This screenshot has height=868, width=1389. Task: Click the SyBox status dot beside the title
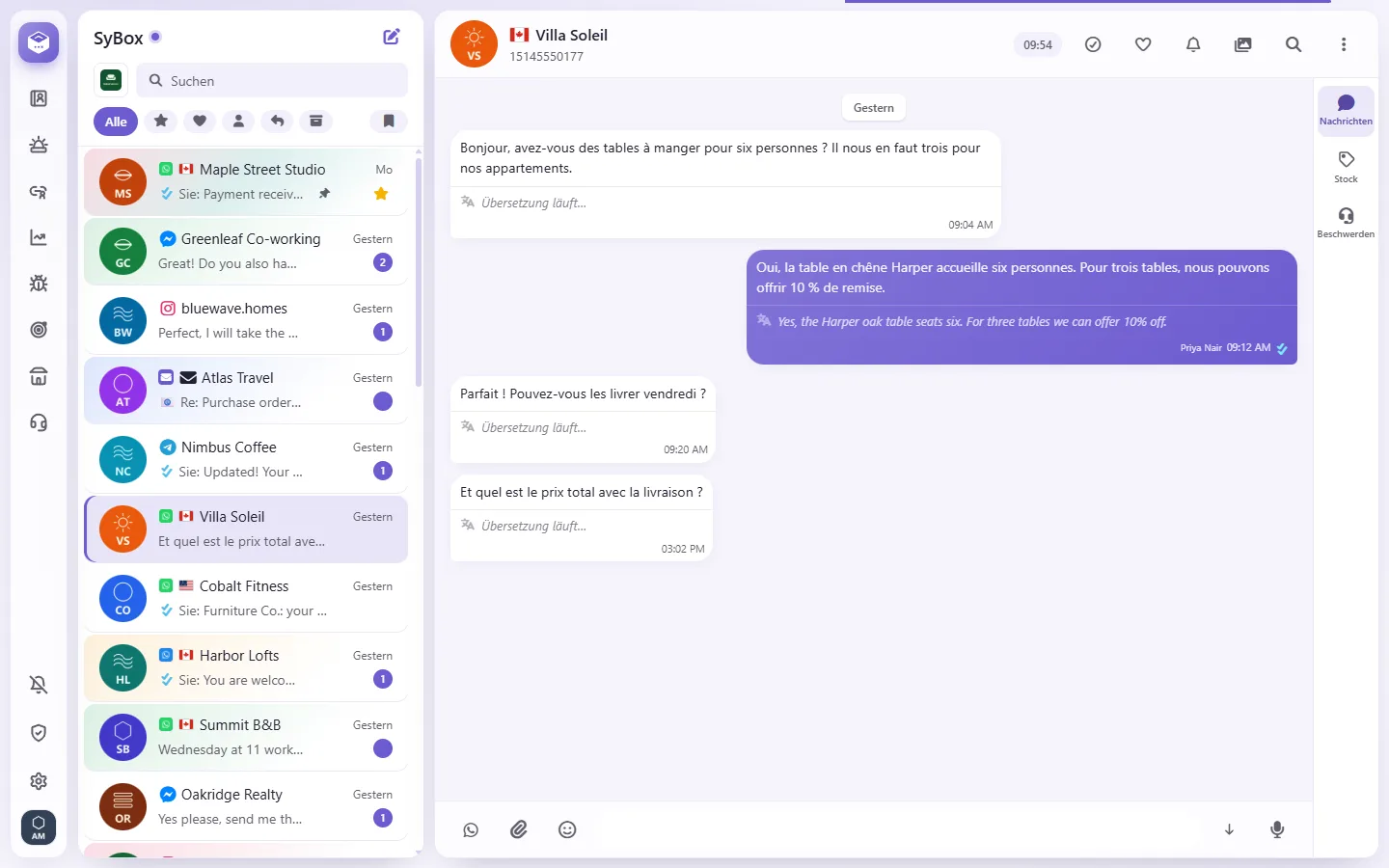[155, 38]
